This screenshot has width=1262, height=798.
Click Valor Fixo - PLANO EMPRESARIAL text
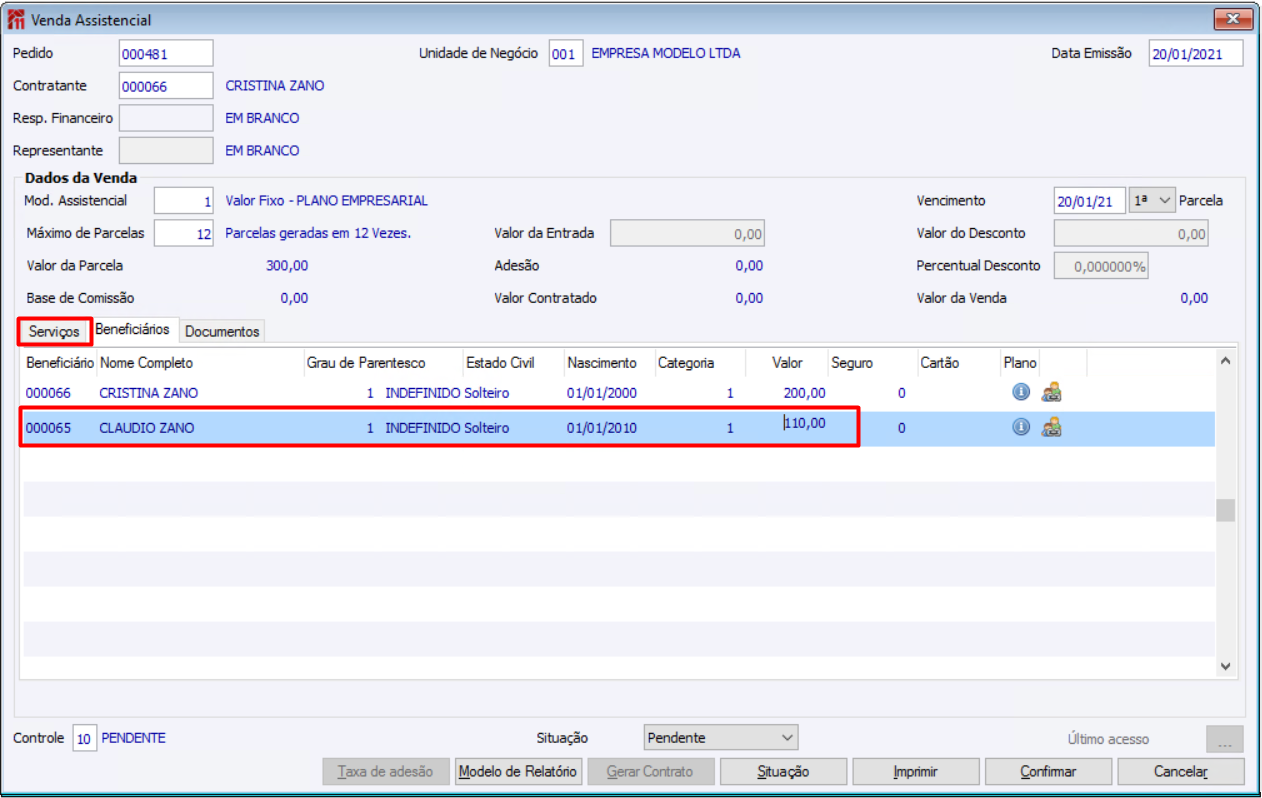coord(327,201)
